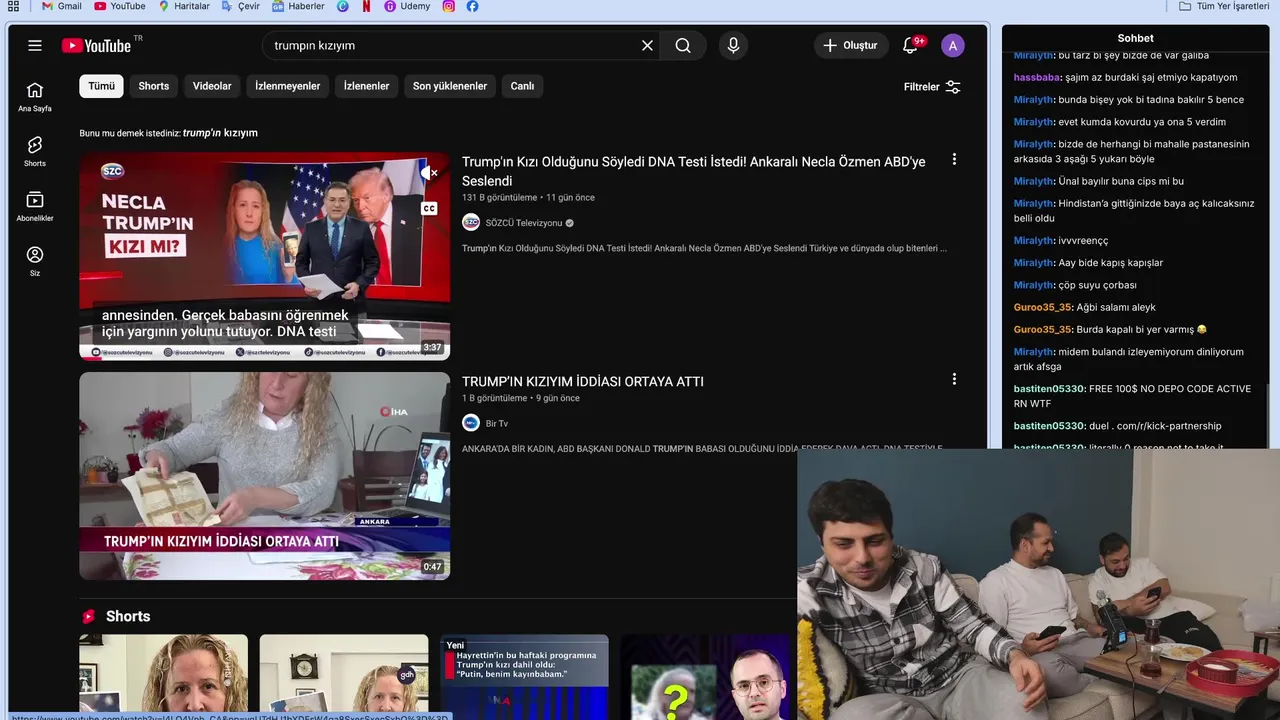The height and width of the screenshot is (720, 1280).
Task: Open the YouTube hamburger guide menu
Action: 35,45
